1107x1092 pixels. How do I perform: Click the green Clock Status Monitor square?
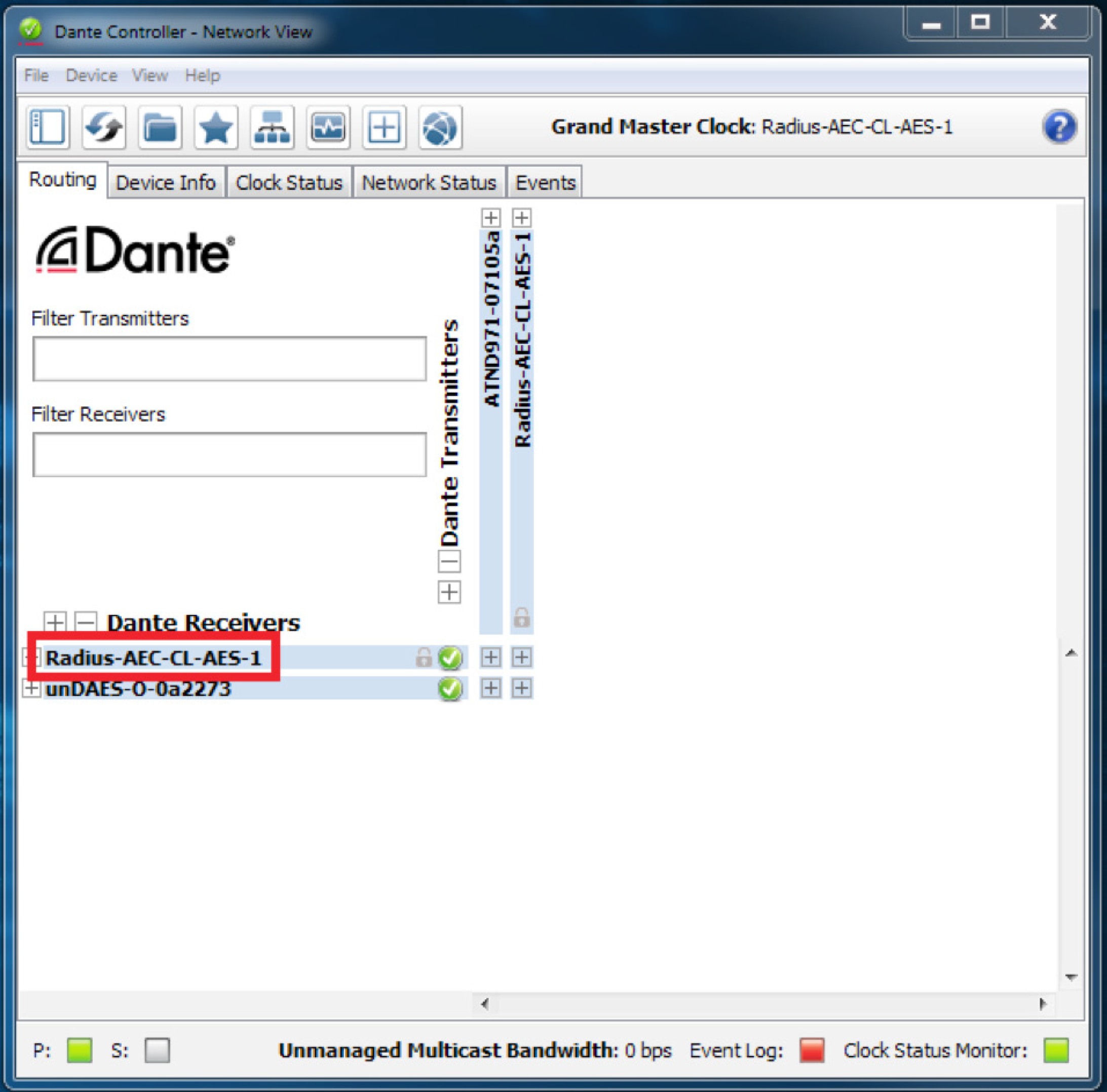tap(1056, 1050)
